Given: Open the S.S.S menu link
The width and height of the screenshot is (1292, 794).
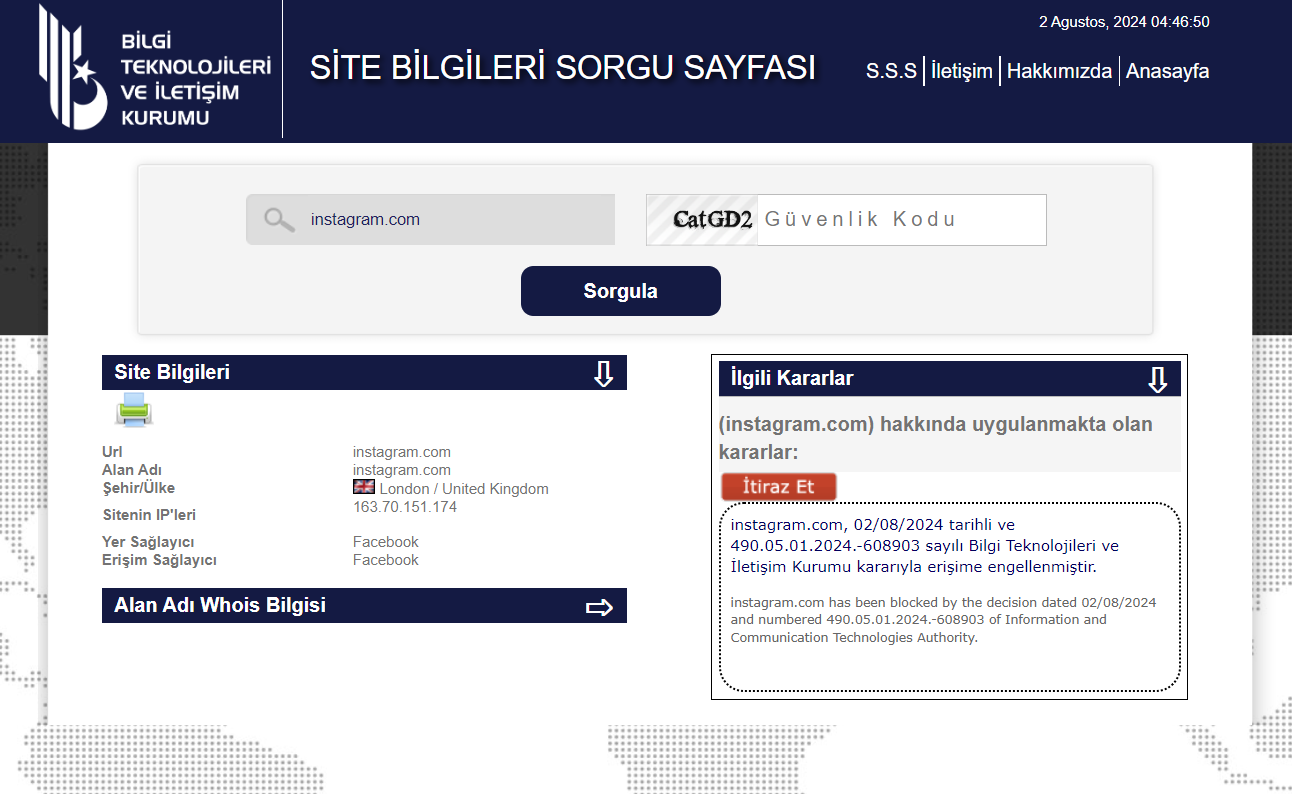Looking at the screenshot, I should [891, 71].
